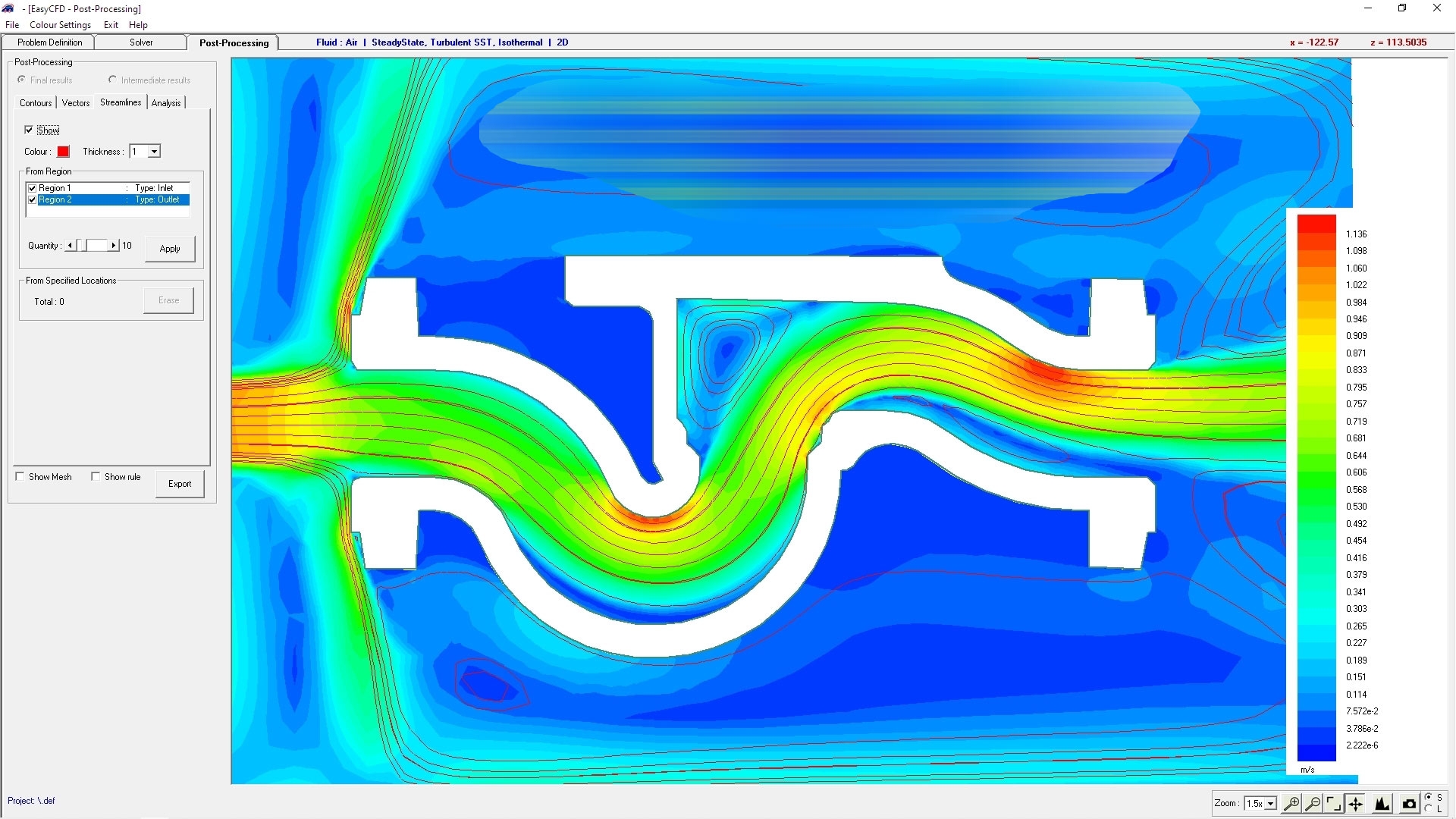This screenshot has width=1456, height=819.
Task: Click the Export button
Action: coord(180,484)
